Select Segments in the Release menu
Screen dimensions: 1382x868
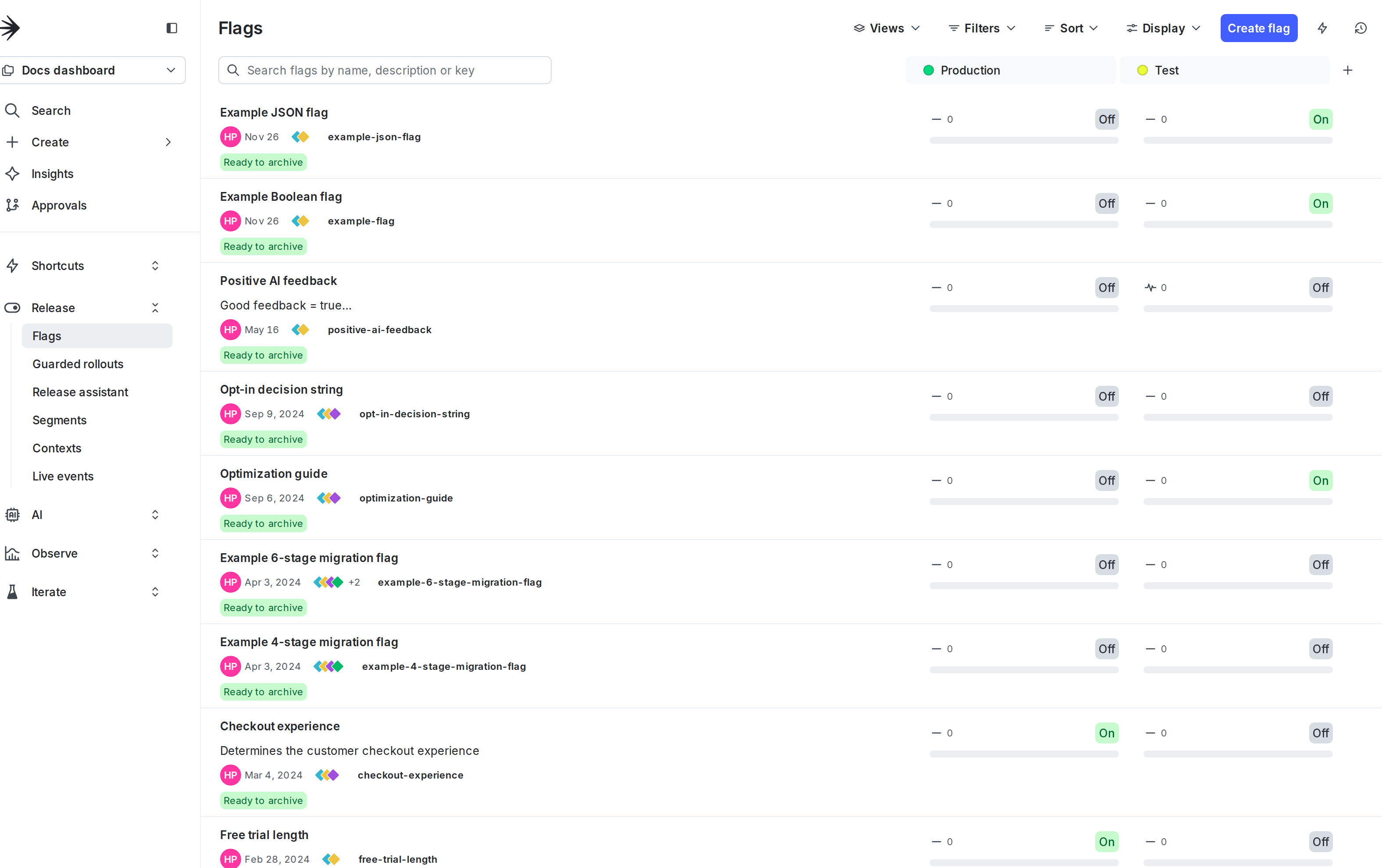(x=59, y=420)
